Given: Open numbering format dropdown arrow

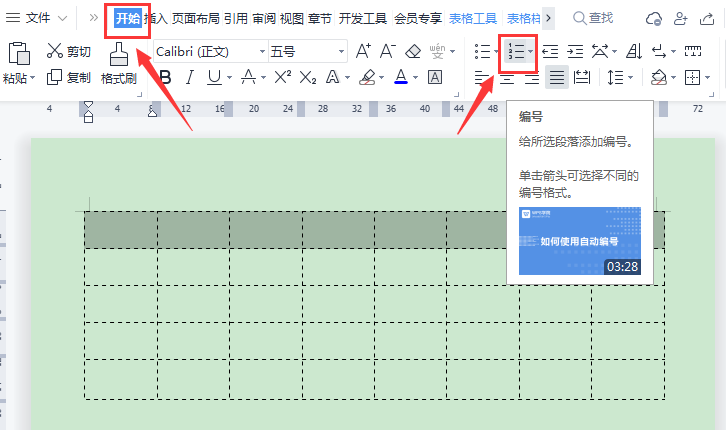Looking at the screenshot, I should [531, 51].
